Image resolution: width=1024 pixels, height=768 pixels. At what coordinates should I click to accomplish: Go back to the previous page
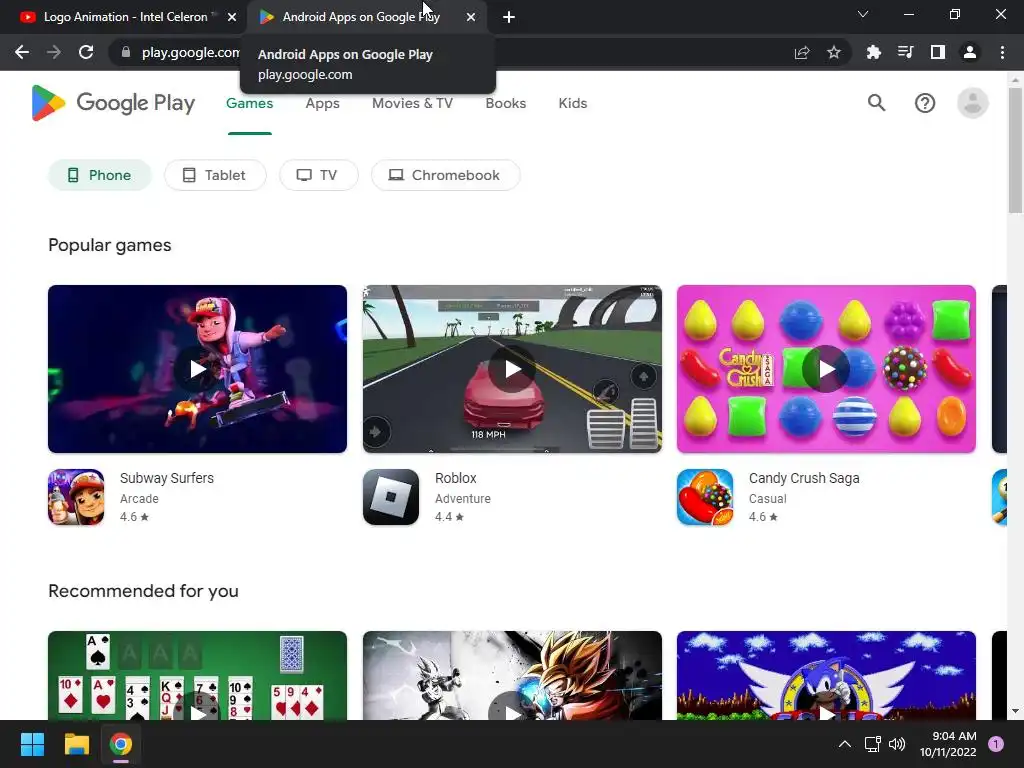point(22,52)
